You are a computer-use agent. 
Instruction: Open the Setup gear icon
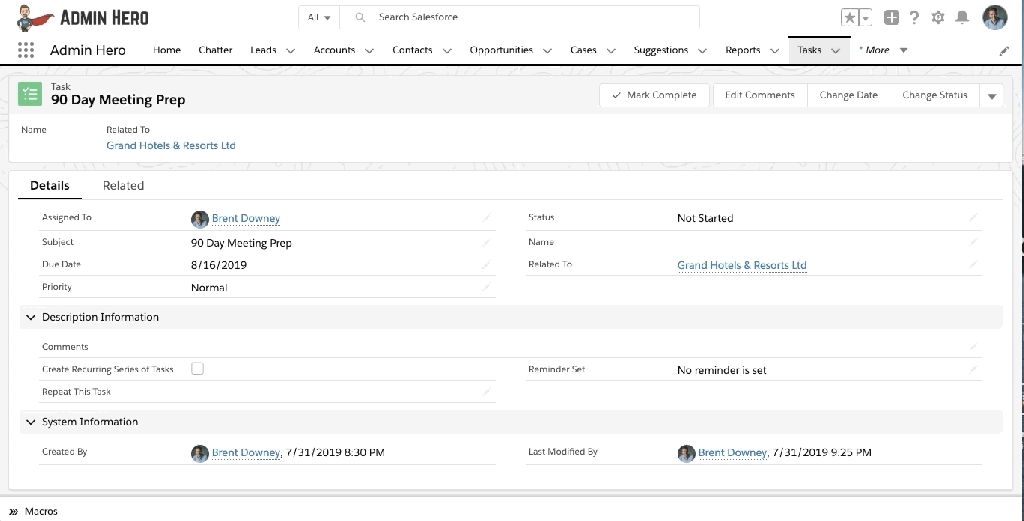(937, 18)
